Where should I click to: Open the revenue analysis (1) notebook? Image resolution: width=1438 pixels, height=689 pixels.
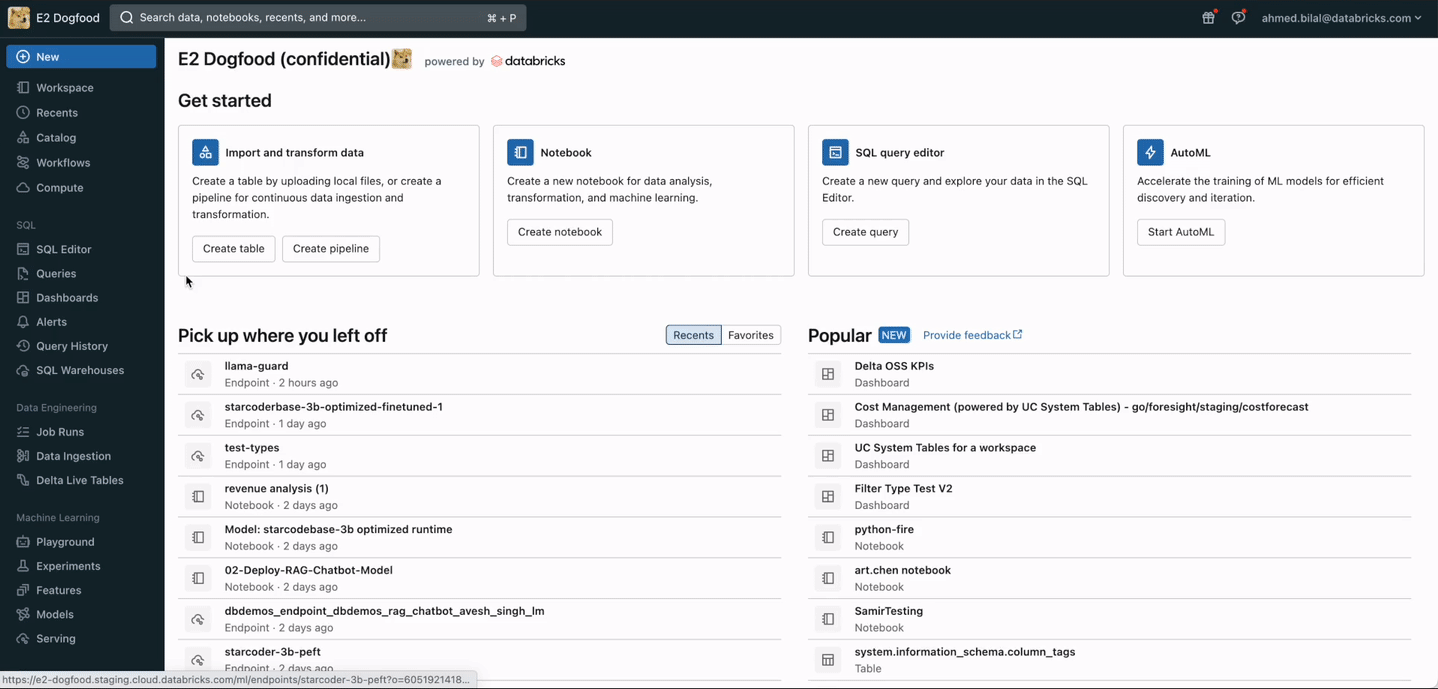click(277, 489)
